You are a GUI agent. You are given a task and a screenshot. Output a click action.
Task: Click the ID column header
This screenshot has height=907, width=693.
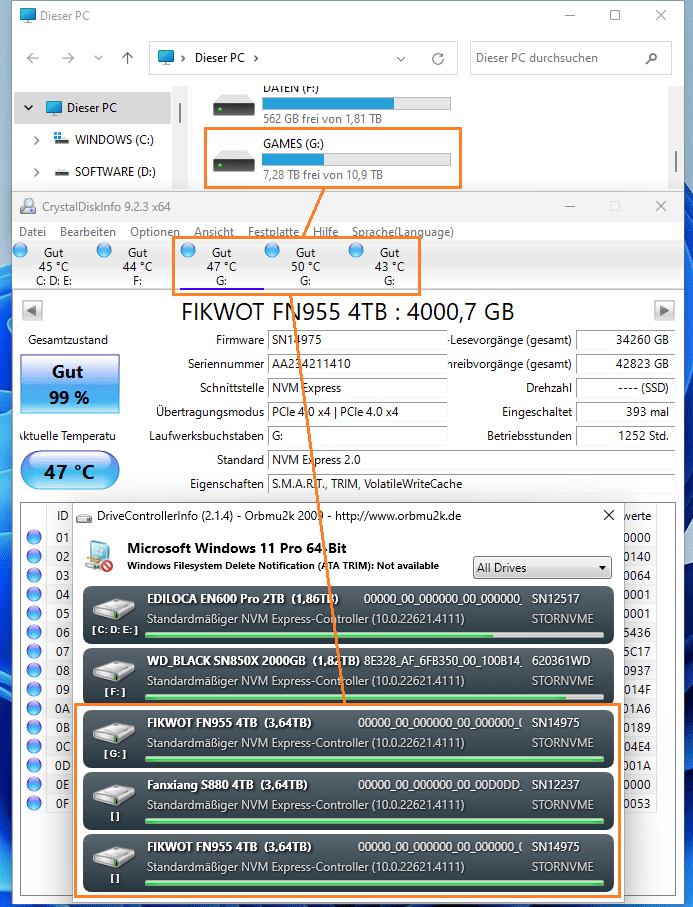coord(62,516)
